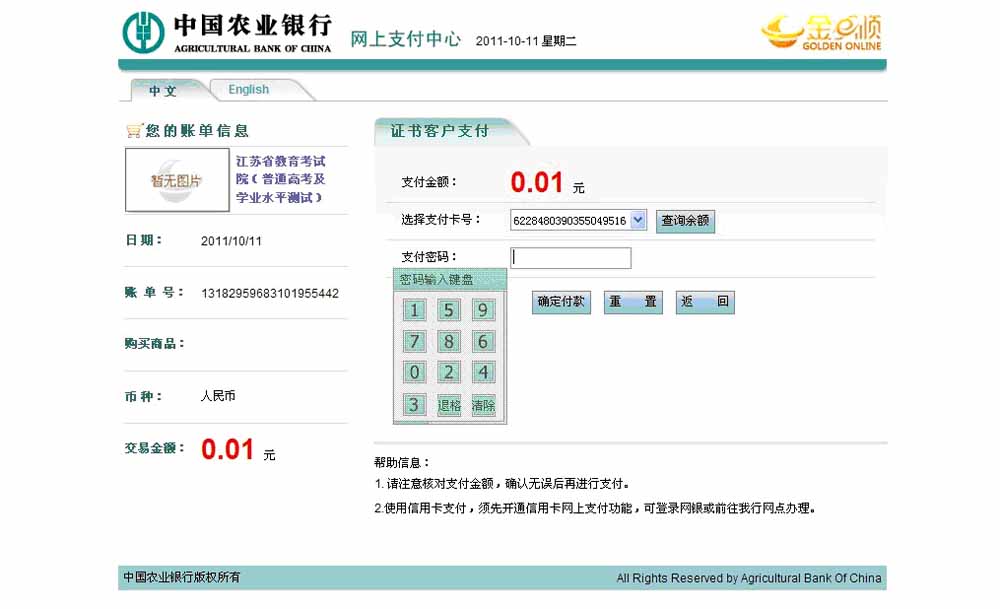This screenshot has height=609, width=1000.
Task: Switch to the English tab
Action: (x=248, y=90)
